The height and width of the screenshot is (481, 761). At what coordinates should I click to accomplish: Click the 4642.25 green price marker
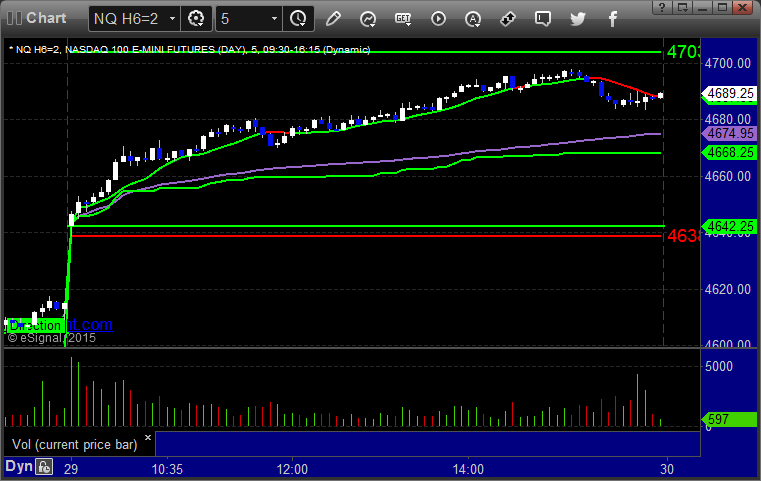730,226
